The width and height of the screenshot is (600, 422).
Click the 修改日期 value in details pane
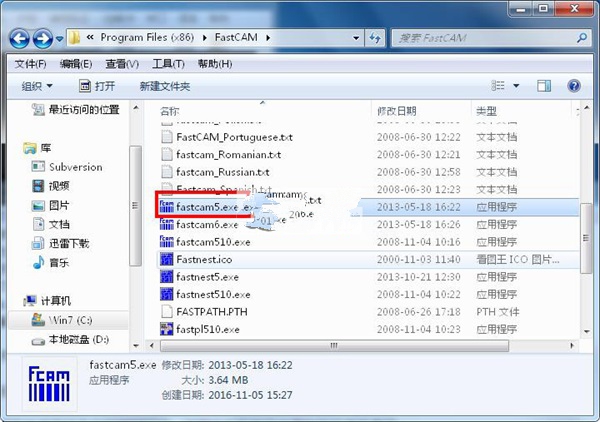tap(250, 365)
